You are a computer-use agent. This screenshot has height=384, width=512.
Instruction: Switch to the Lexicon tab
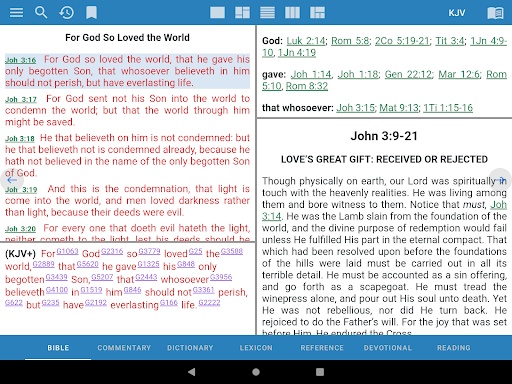(x=256, y=348)
